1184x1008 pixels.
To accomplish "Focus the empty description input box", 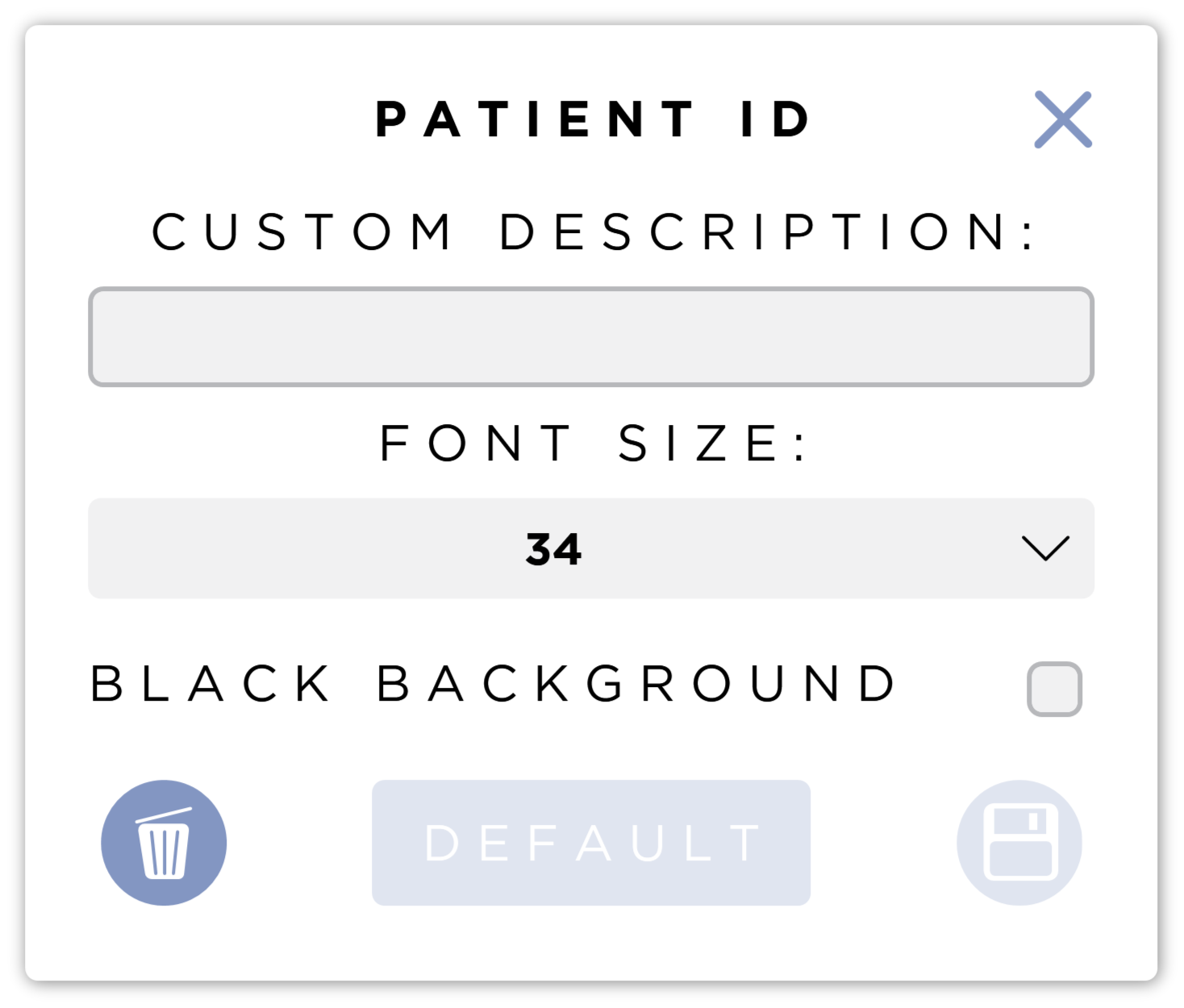I will 591,337.
